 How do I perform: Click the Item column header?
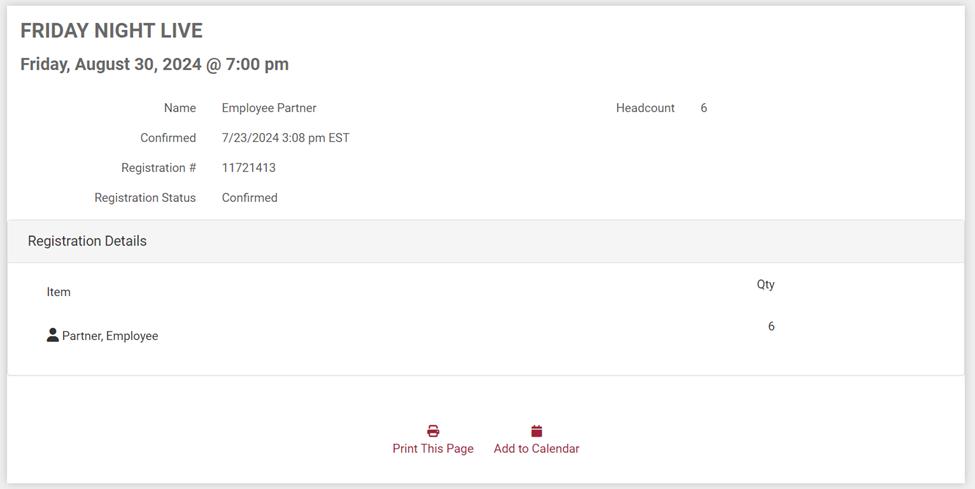pos(59,292)
